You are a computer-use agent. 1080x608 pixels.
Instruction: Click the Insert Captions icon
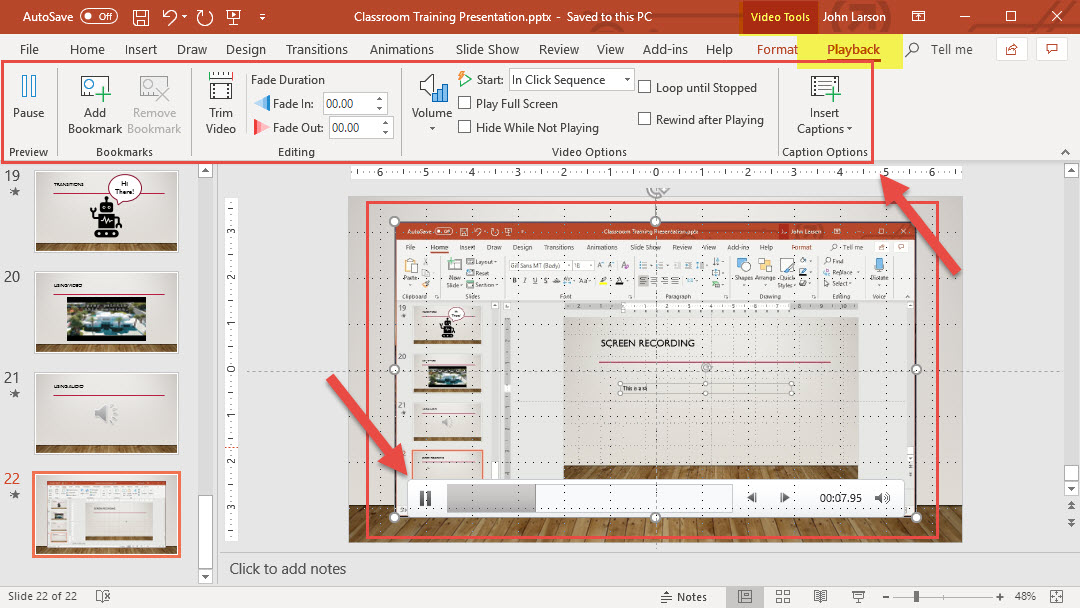[x=825, y=89]
